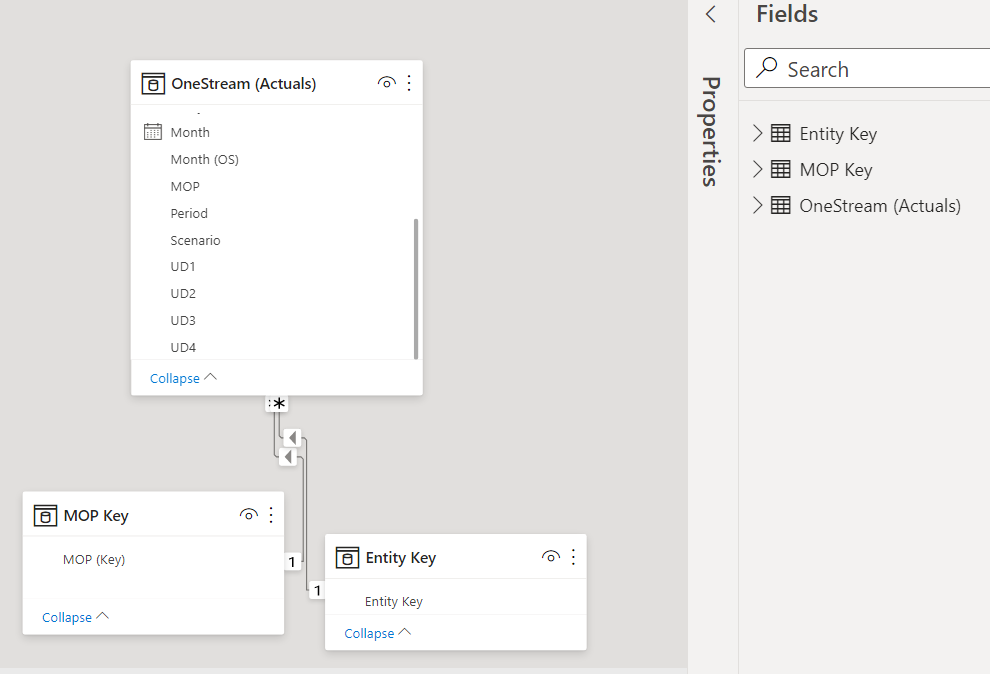Viewport: 990px width, 674px height.
Task: Select MOP (Key) field in MOP Key card
Action: [x=94, y=560]
